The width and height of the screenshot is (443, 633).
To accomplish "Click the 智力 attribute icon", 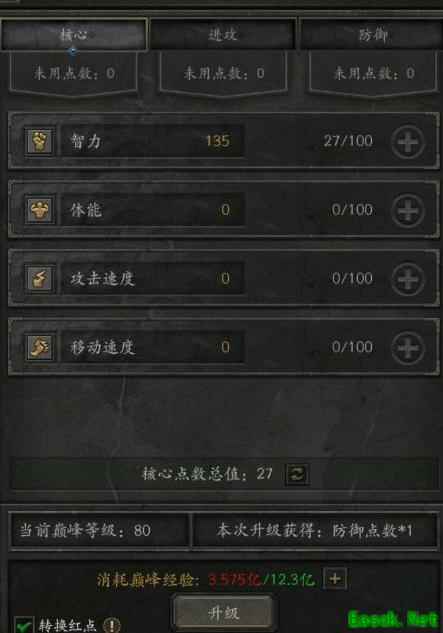I will pos(39,141).
